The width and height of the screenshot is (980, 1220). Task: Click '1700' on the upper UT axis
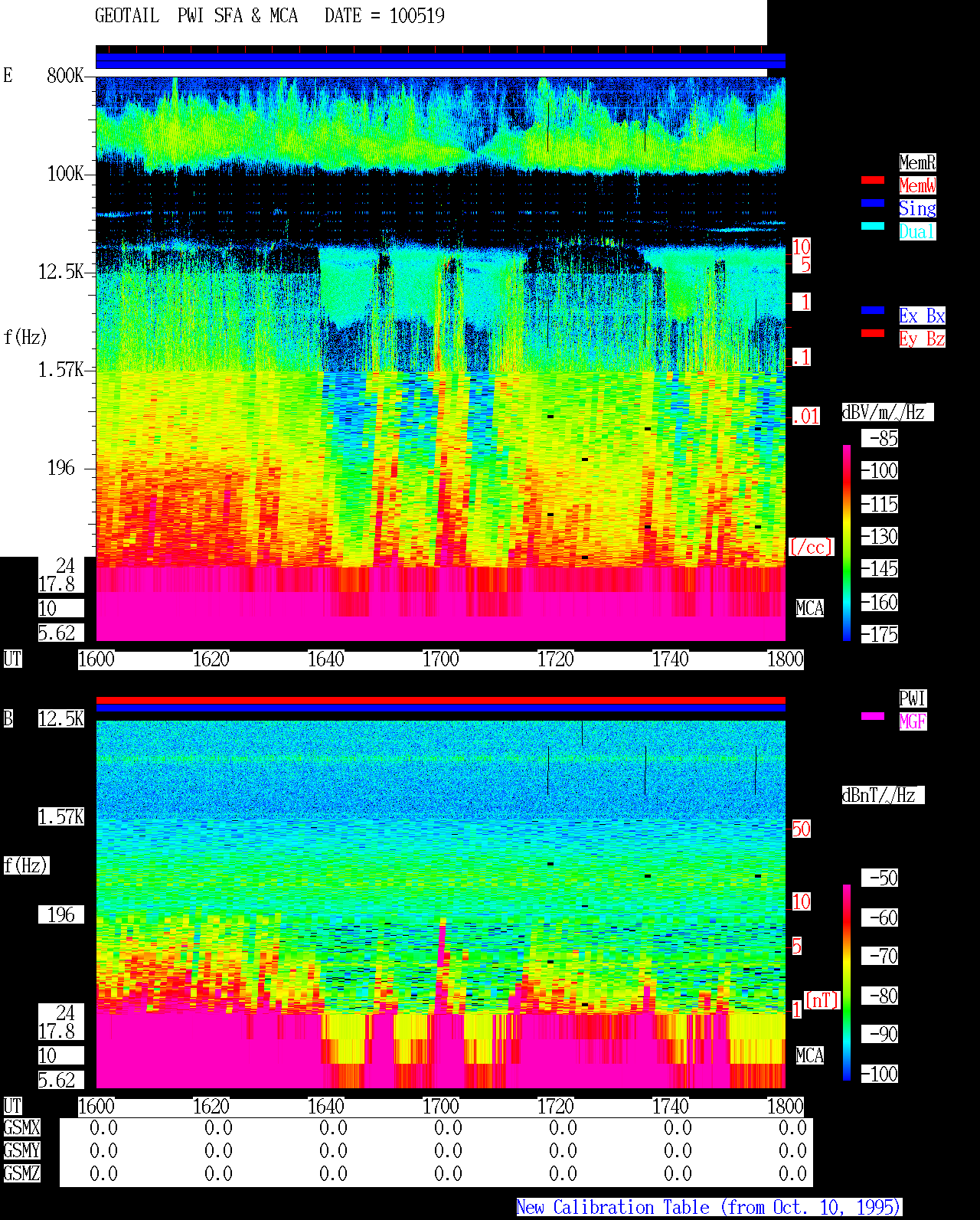click(x=440, y=659)
